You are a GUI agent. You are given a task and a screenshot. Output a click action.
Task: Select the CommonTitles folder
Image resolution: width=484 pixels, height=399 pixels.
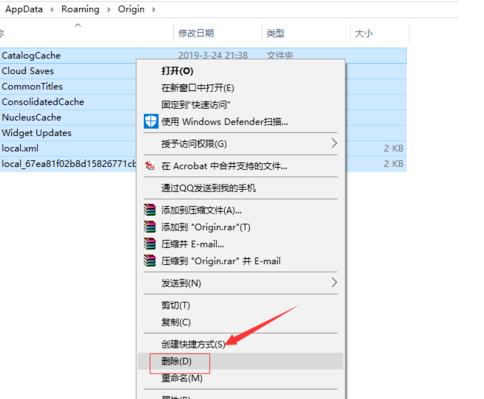tap(32, 86)
